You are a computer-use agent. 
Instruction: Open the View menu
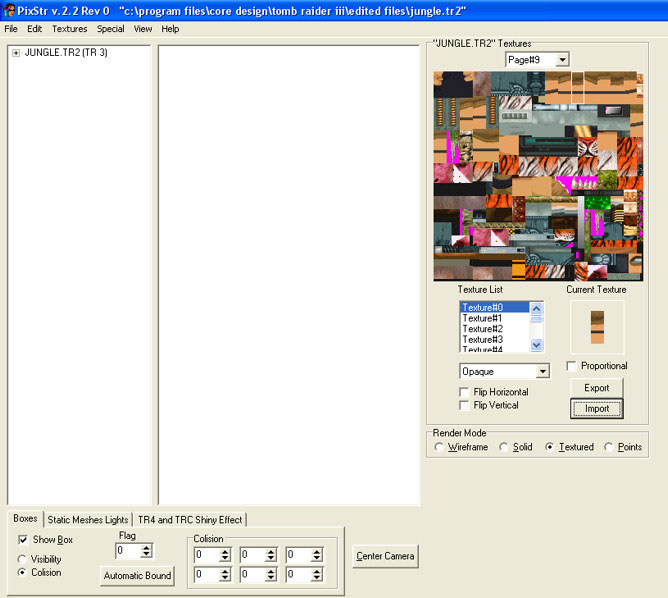(143, 29)
